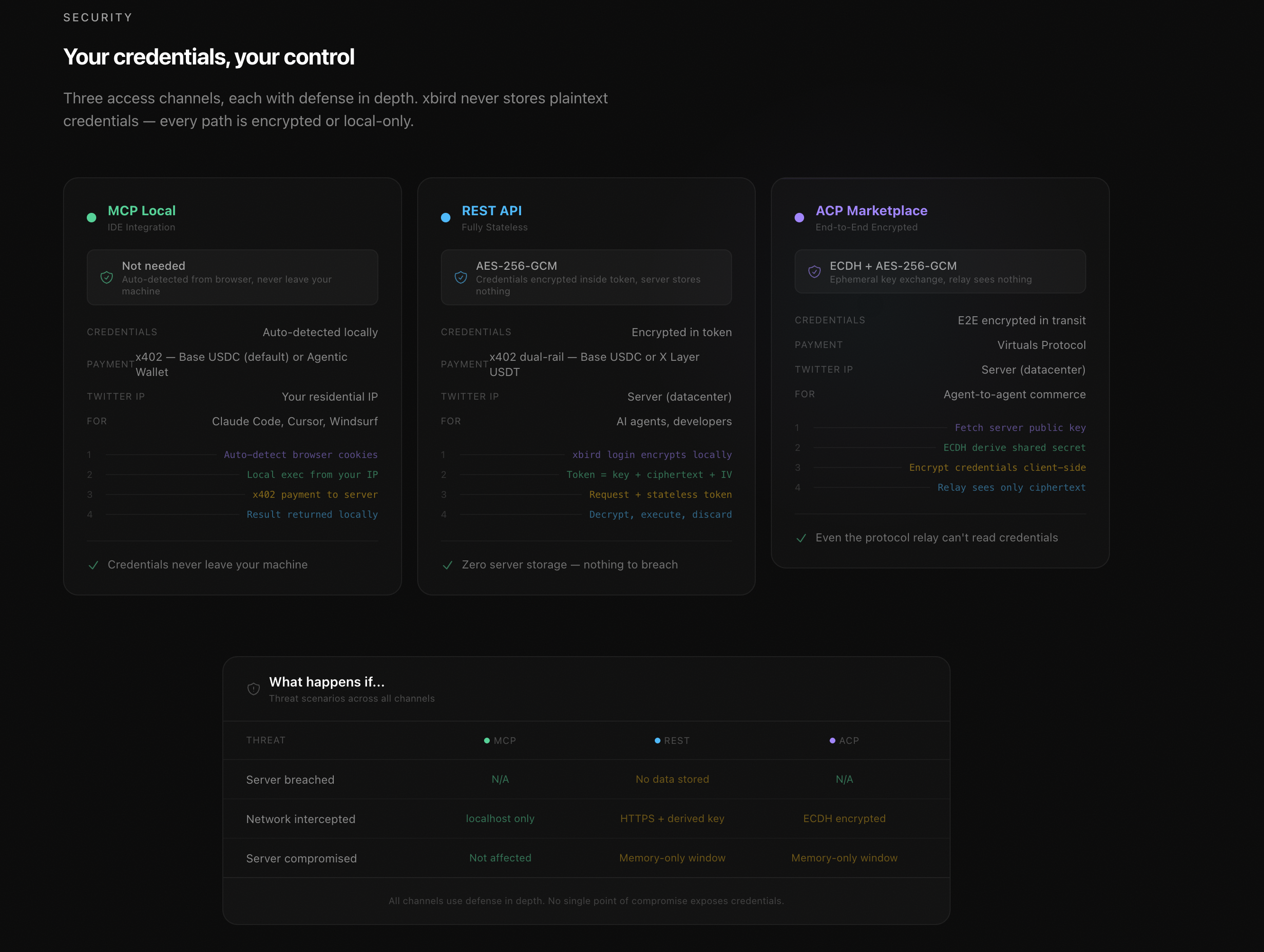Click step 'Token = key + ciphertext + IV'
This screenshot has width=1264, height=952.
pos(649,475)
